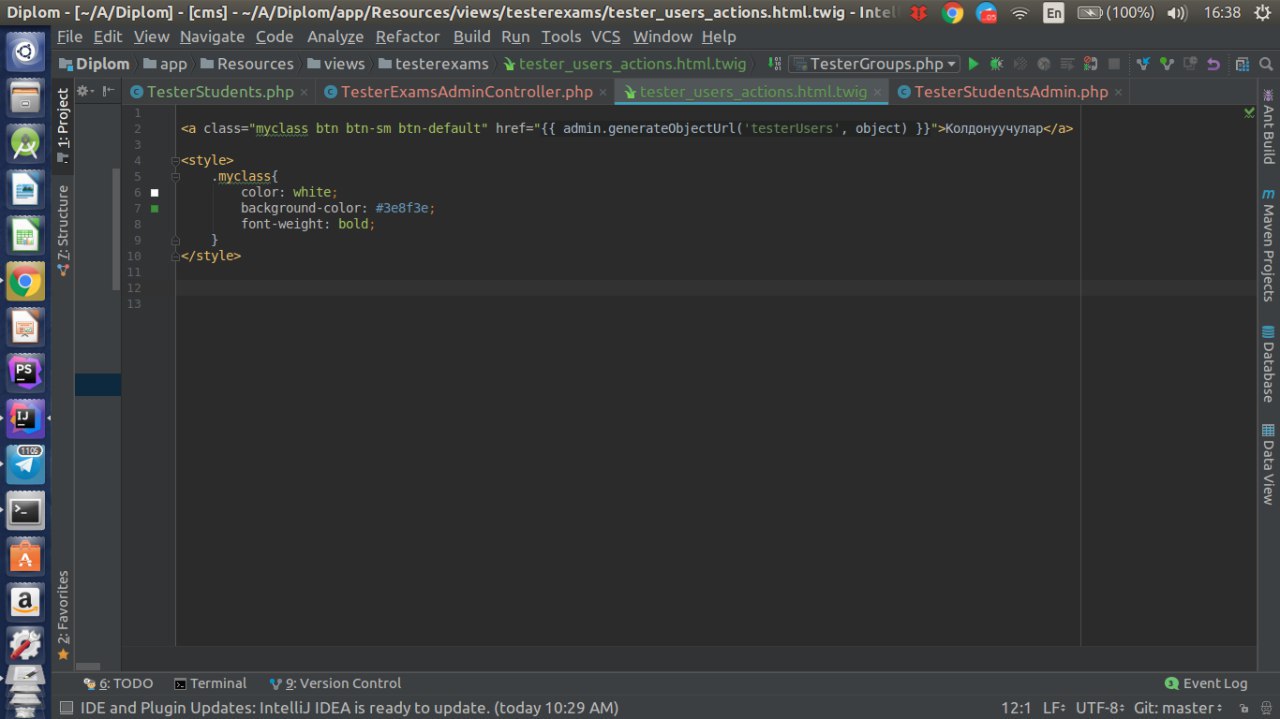Open project panel gear settings icon
The image size is (1280, 719).
coord(85,91)
